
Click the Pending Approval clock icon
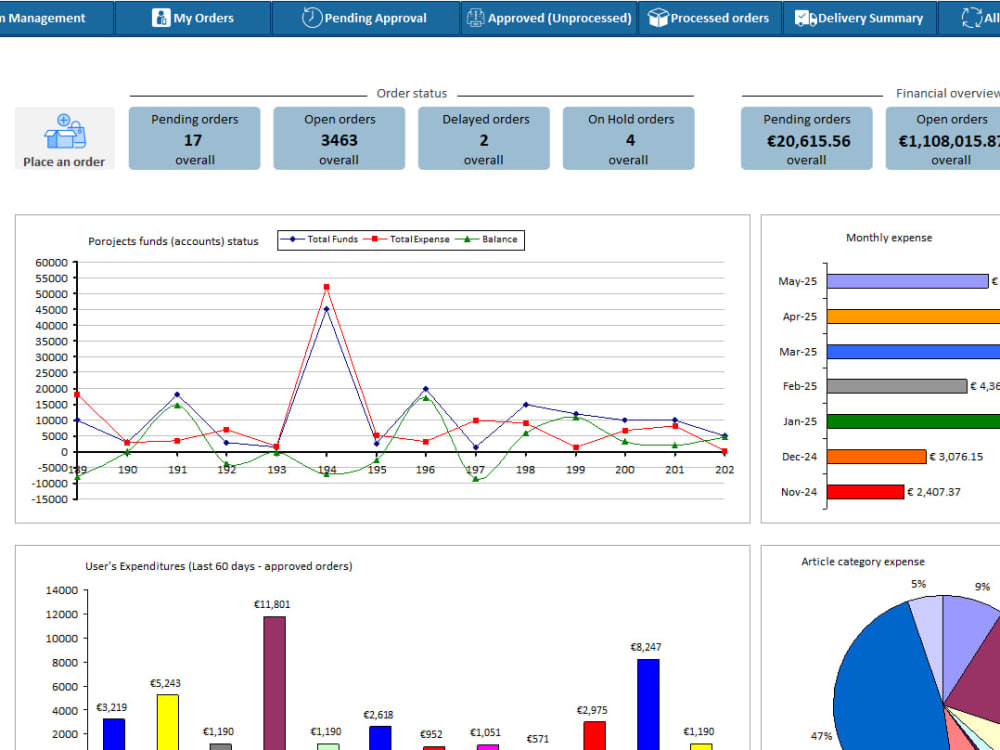click(312, 18)
